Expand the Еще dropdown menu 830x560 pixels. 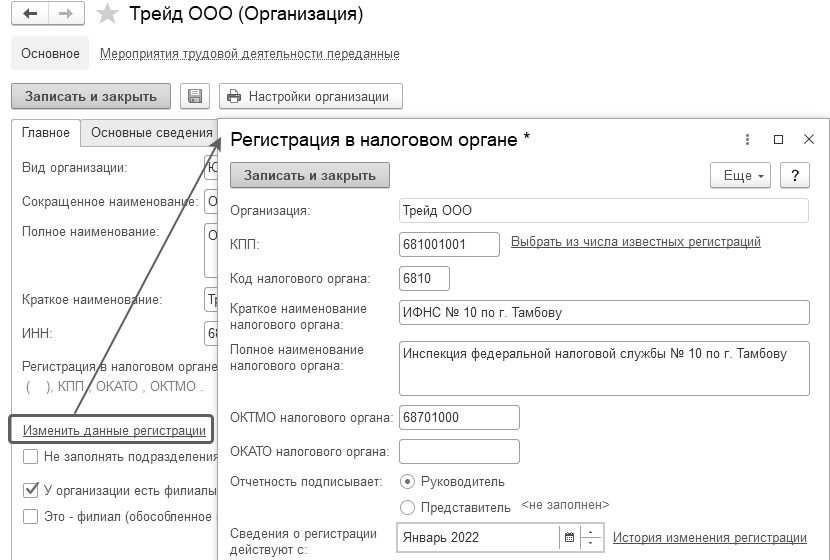pyautogui.click(x=740, y=175)
